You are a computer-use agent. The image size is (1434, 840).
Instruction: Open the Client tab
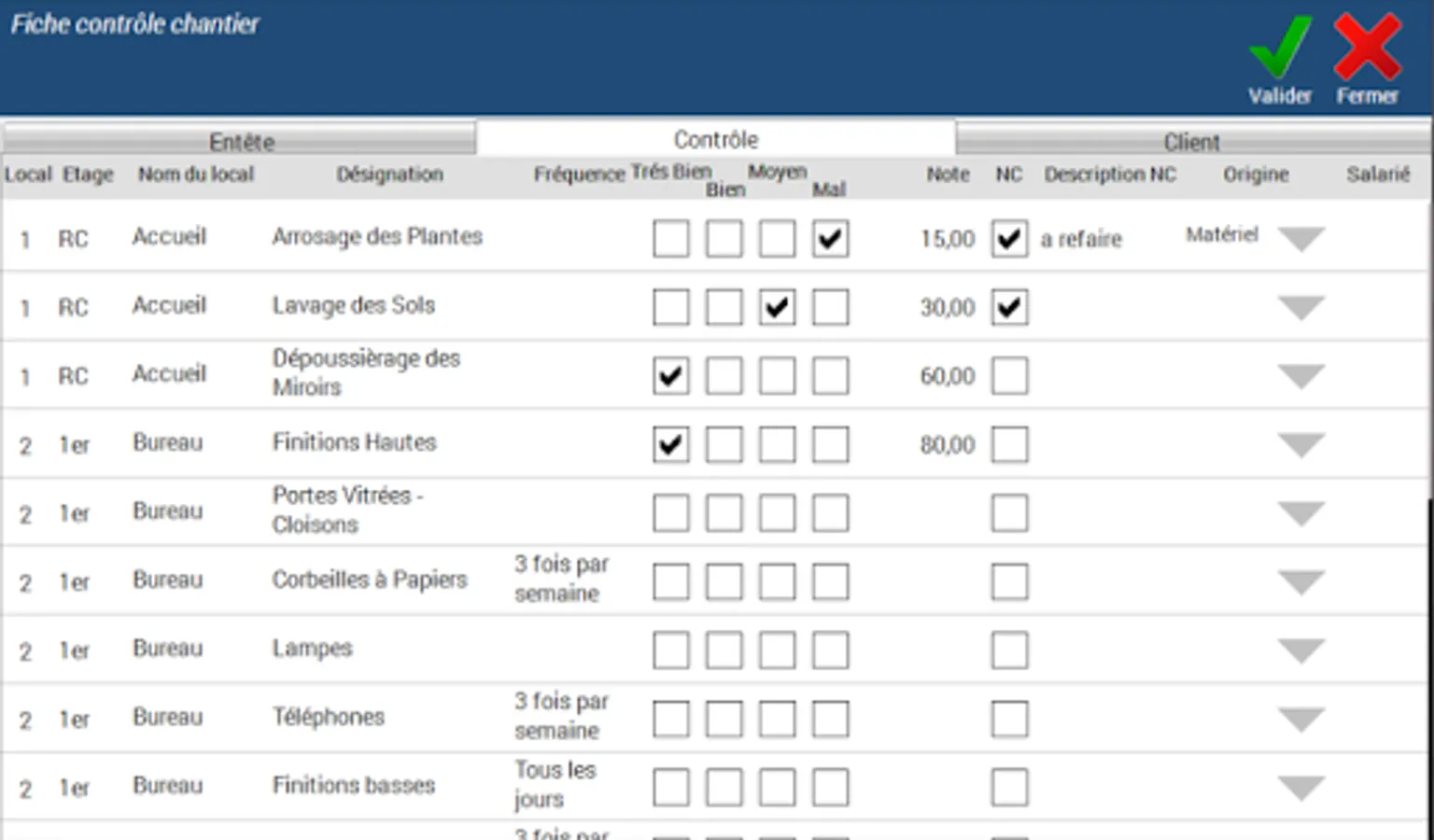1192,141
